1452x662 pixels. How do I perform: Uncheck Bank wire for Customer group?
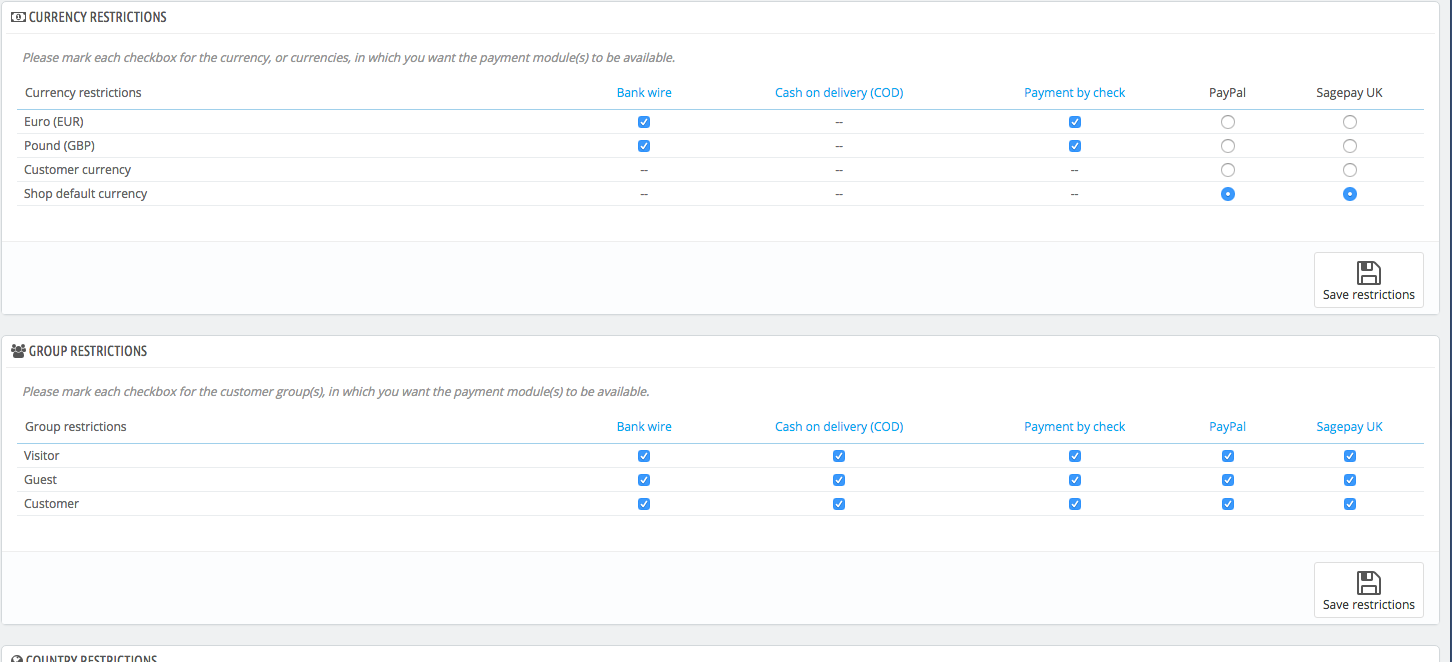(644, 504)
